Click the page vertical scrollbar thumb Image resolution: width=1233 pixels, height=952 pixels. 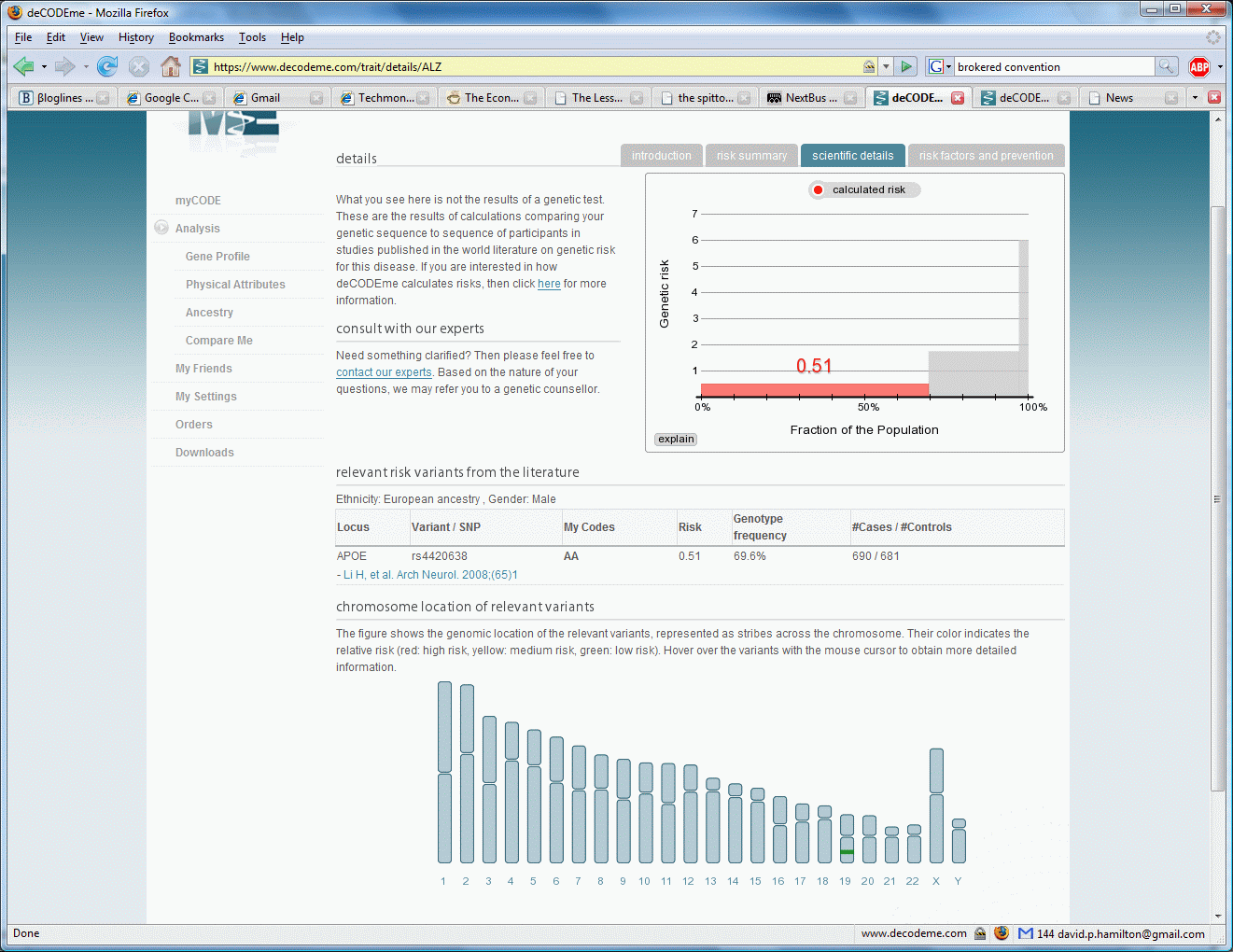(x=1217, y=499)
